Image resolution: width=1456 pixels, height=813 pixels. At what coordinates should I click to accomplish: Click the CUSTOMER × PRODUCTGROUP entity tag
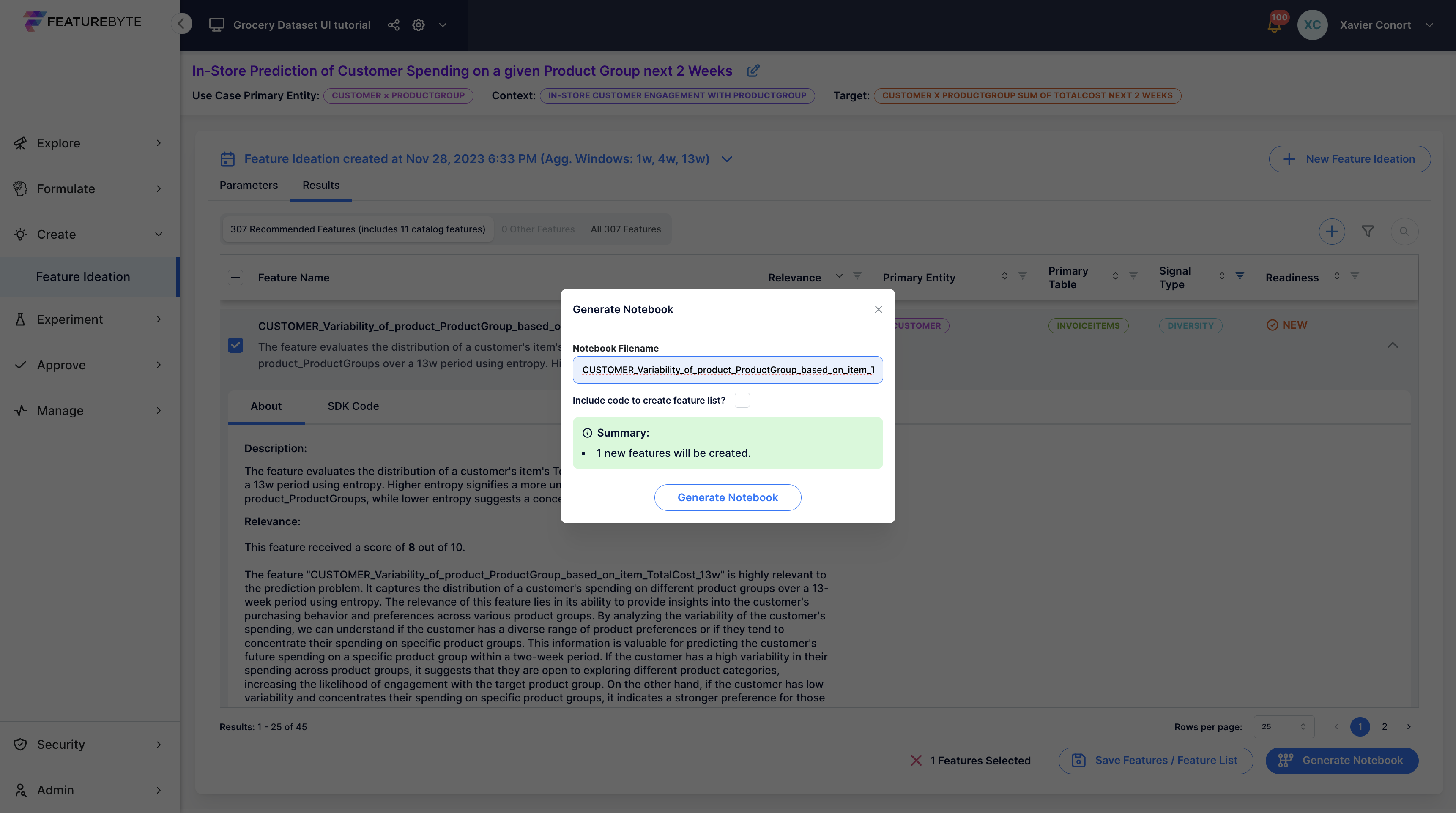point(398,95)
